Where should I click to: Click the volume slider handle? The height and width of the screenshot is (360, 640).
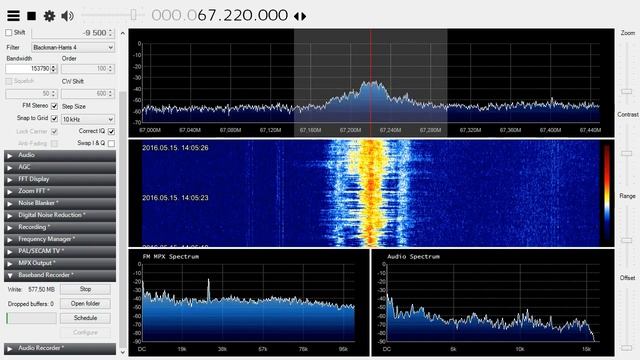point(133,15)
